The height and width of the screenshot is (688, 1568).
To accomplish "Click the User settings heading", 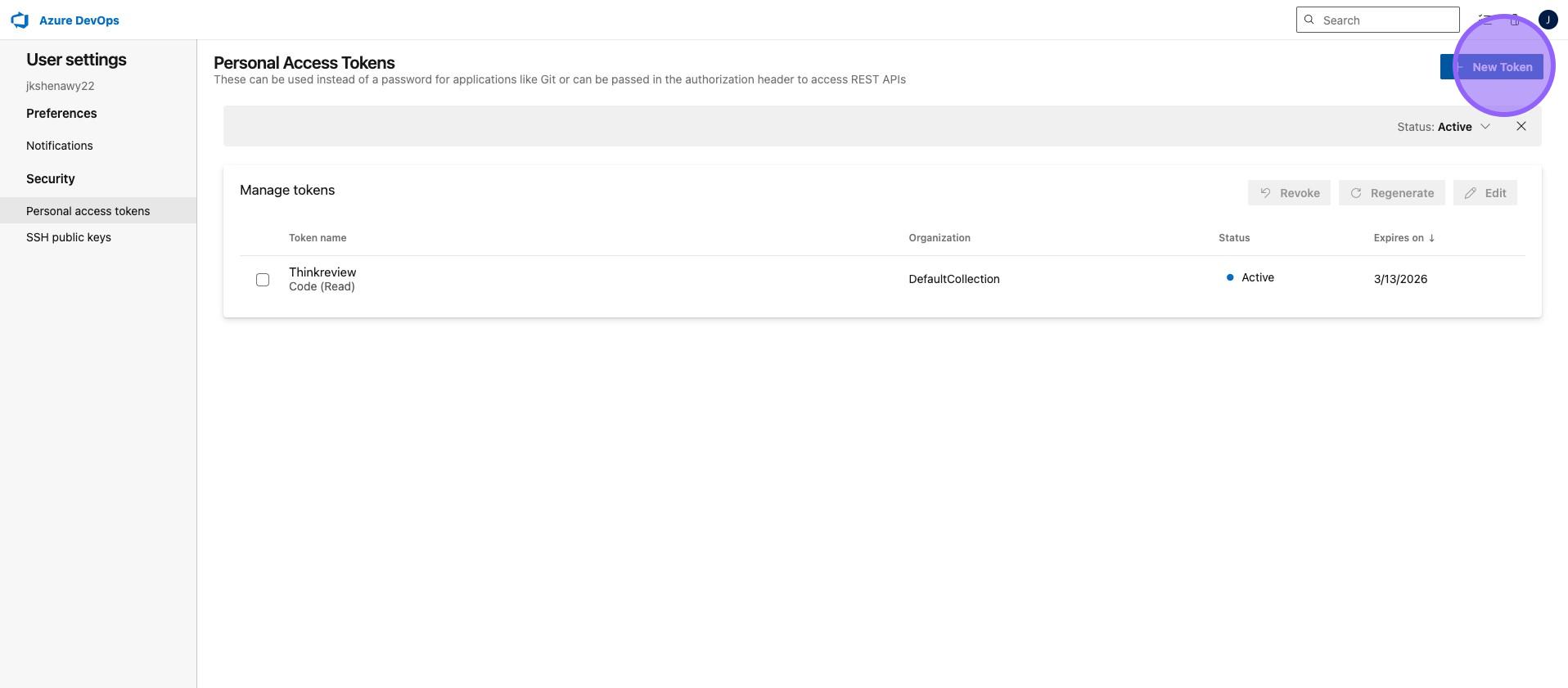I will click(76, 60).
